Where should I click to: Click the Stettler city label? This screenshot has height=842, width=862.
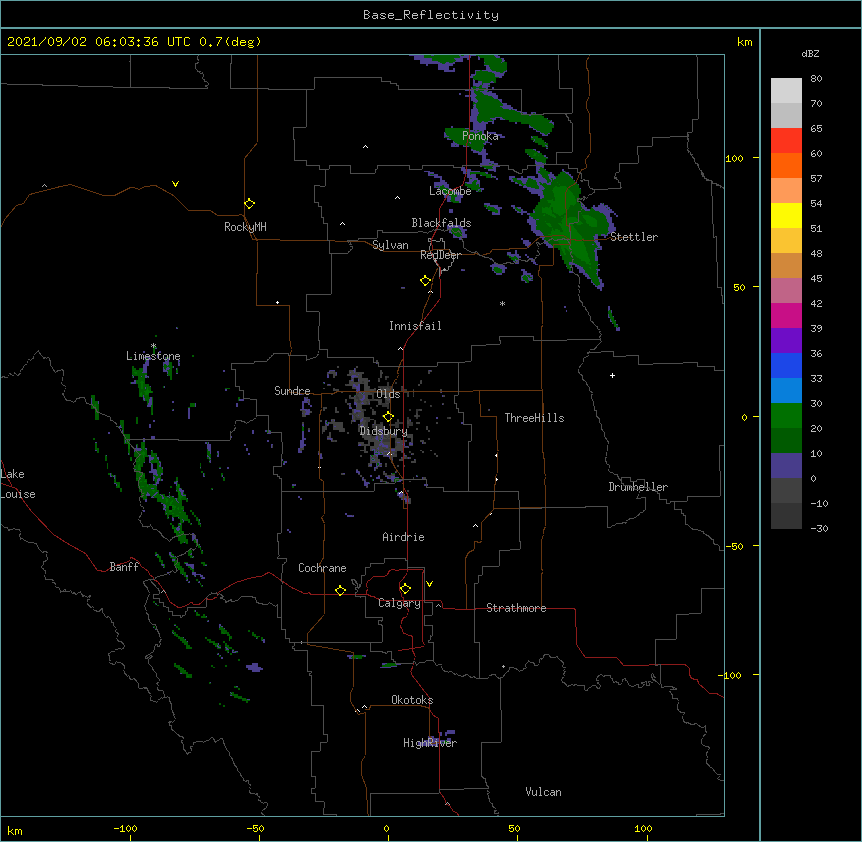(634, 237)
